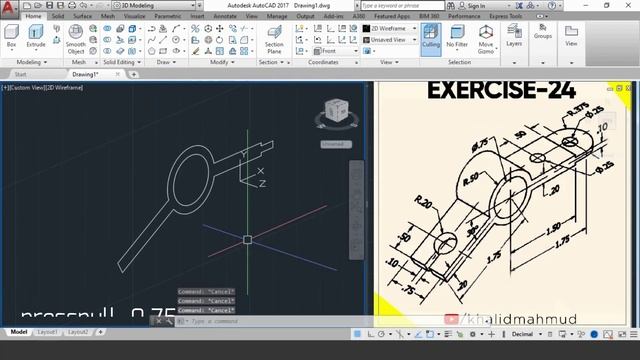Viewport: 640px width, 360px height.
Task: Select the Move Gizmo tool
Action: pos(486,39)
